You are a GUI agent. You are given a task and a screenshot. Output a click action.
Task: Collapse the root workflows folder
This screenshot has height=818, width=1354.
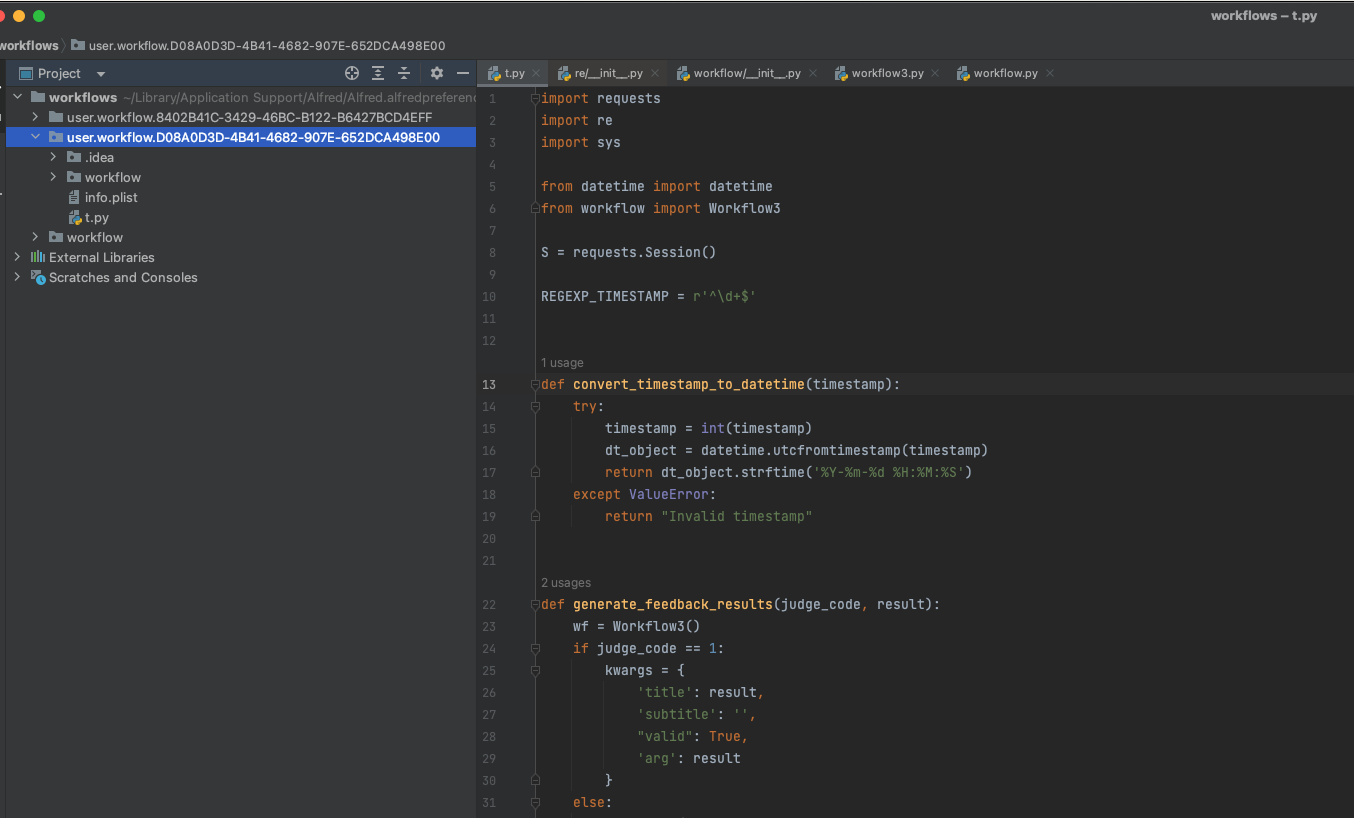[x=17, y=97]
